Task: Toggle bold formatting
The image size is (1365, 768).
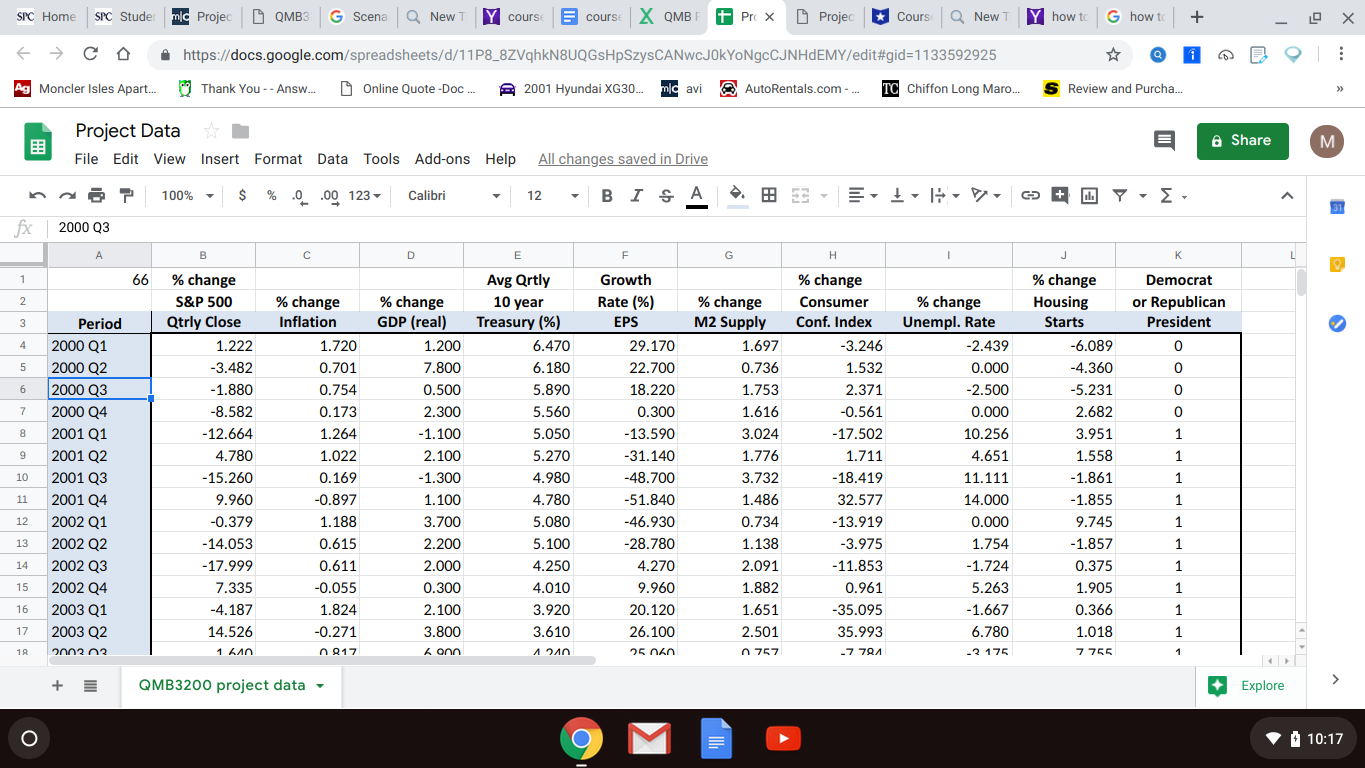Action: coord(607,196)
